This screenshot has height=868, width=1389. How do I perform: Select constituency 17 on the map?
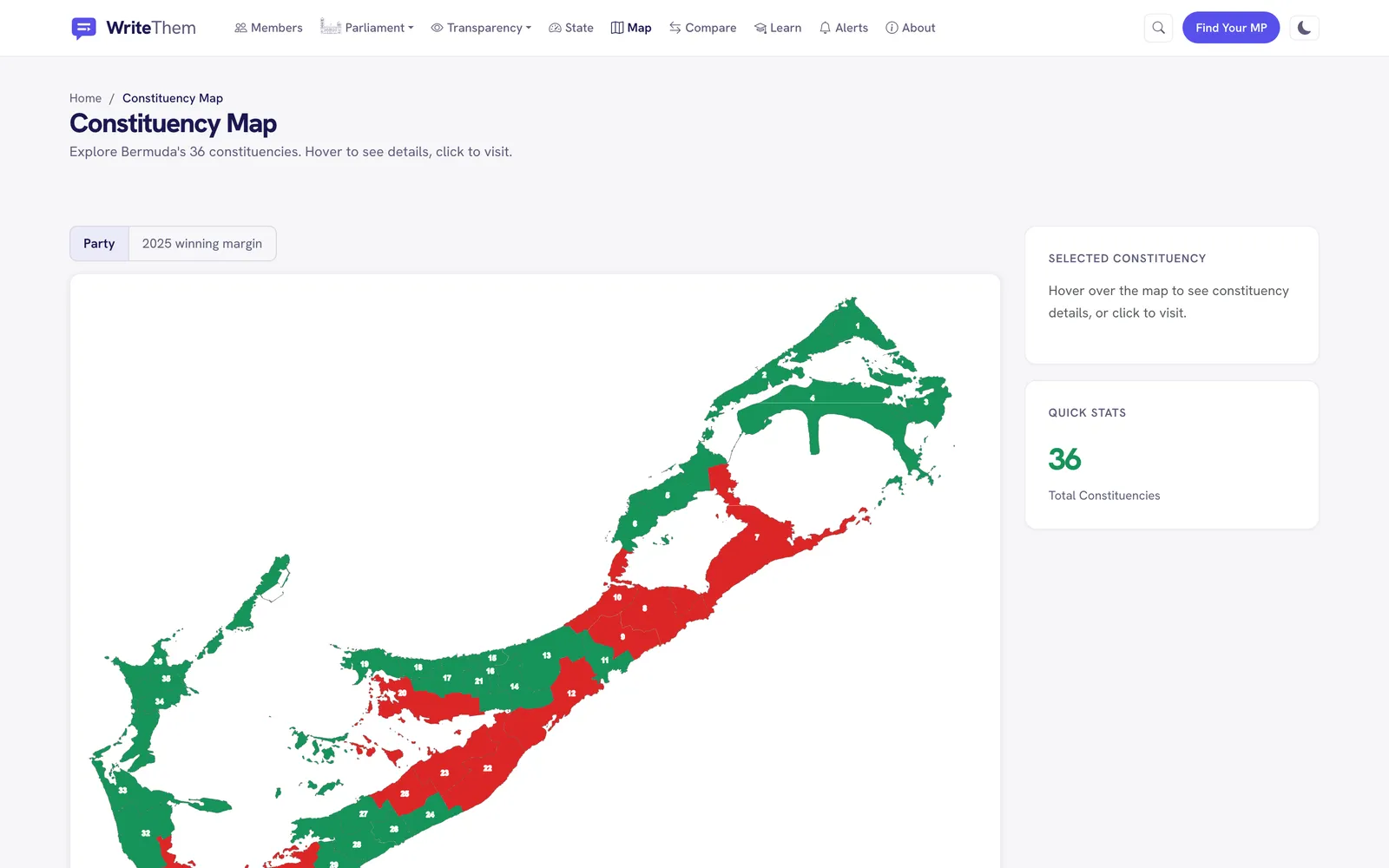coord(446,679)
